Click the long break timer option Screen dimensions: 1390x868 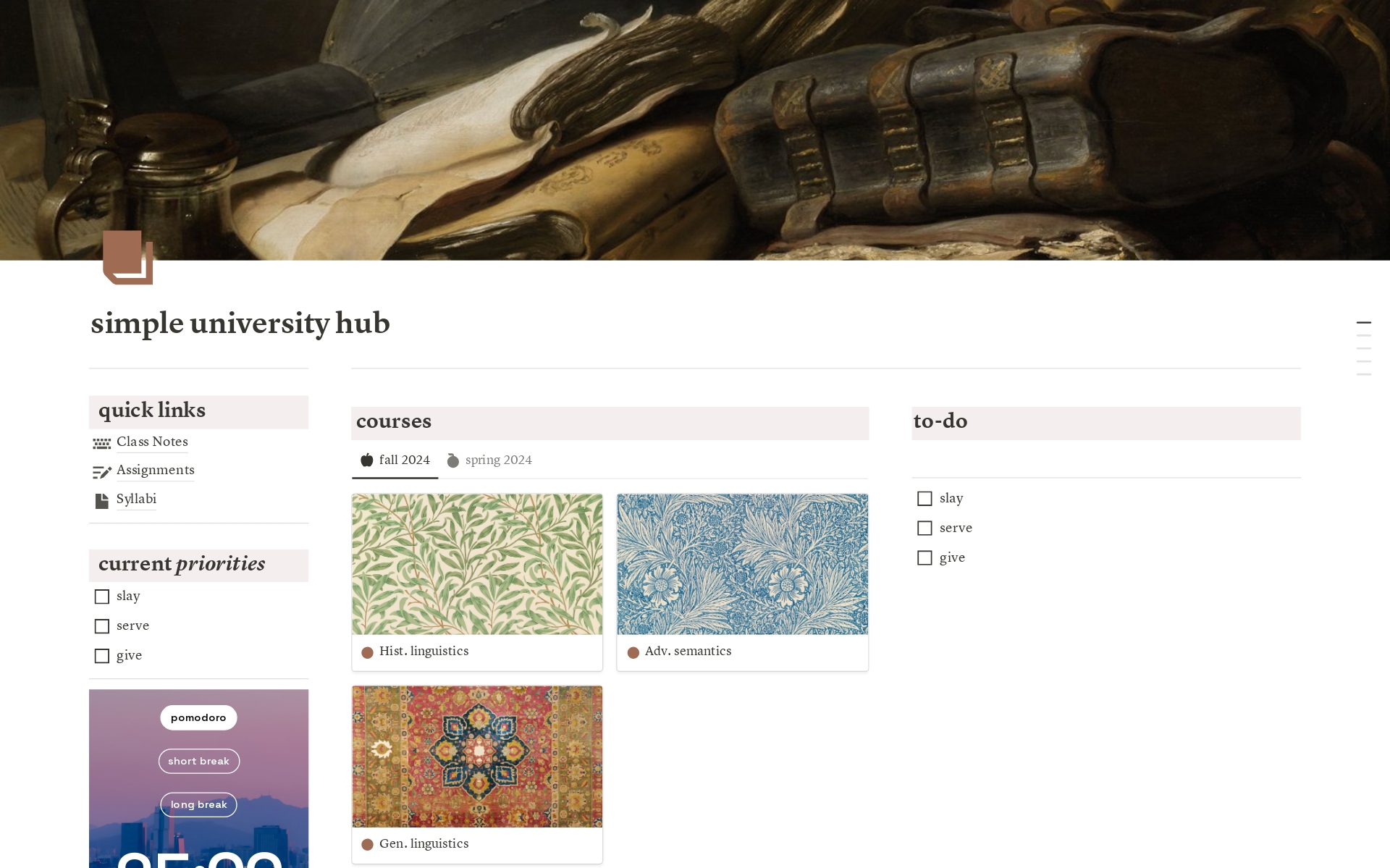click(x=198, y=804)
